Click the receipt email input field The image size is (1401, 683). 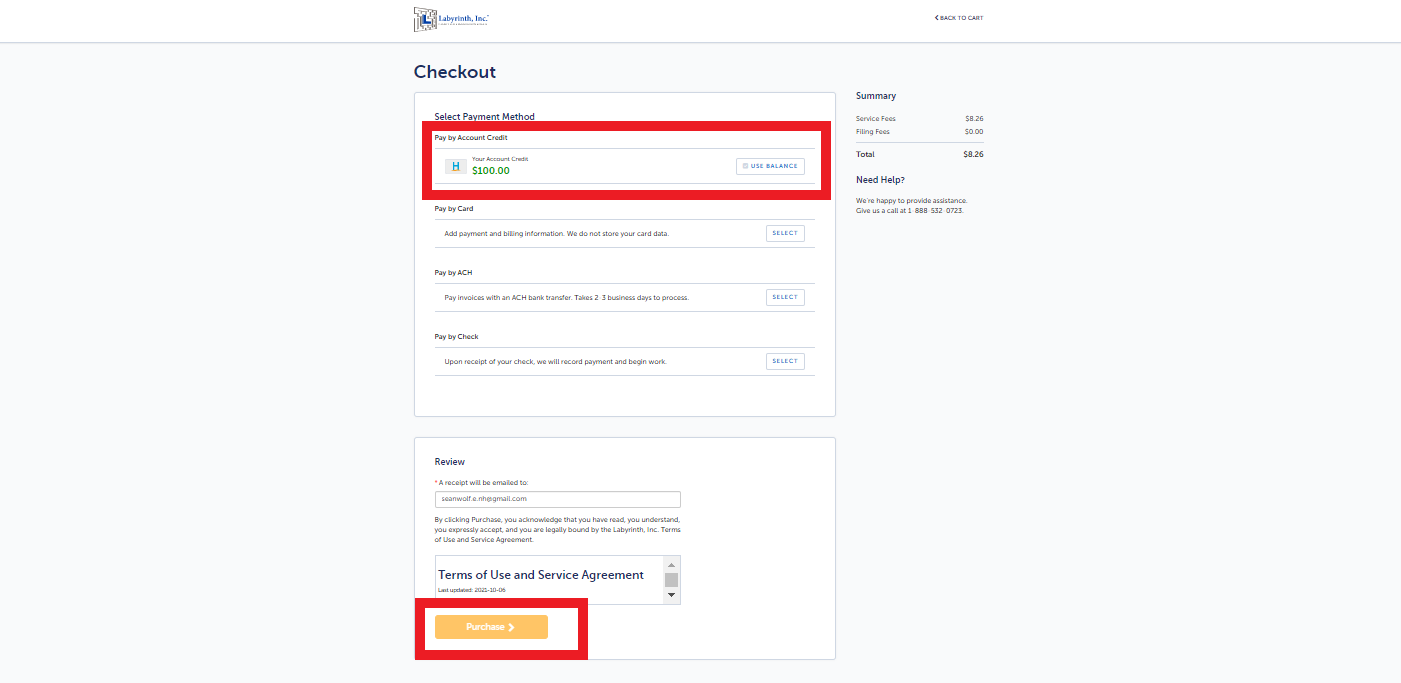coord(558,499)
